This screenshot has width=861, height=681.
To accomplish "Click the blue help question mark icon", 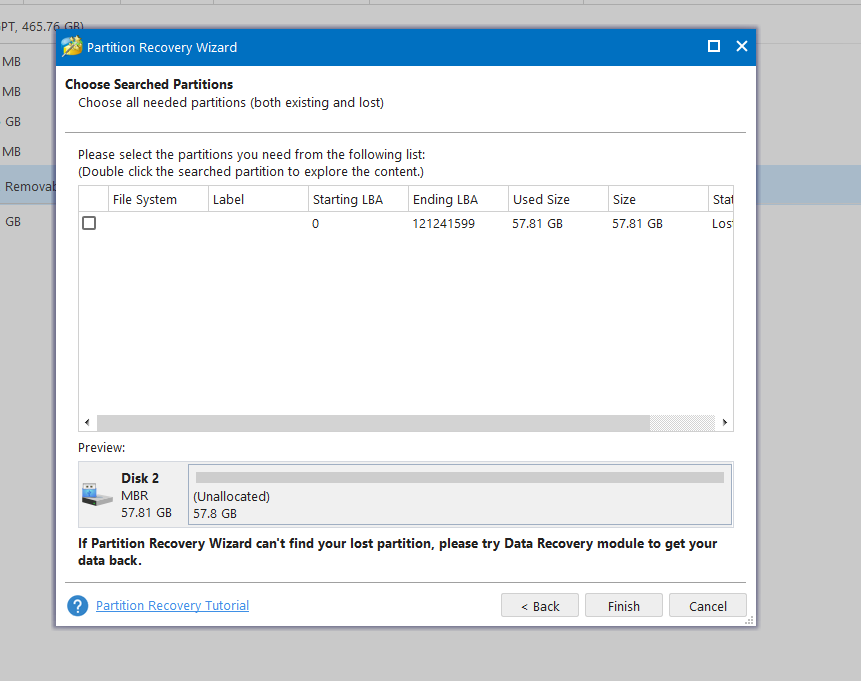I will 77,606.
